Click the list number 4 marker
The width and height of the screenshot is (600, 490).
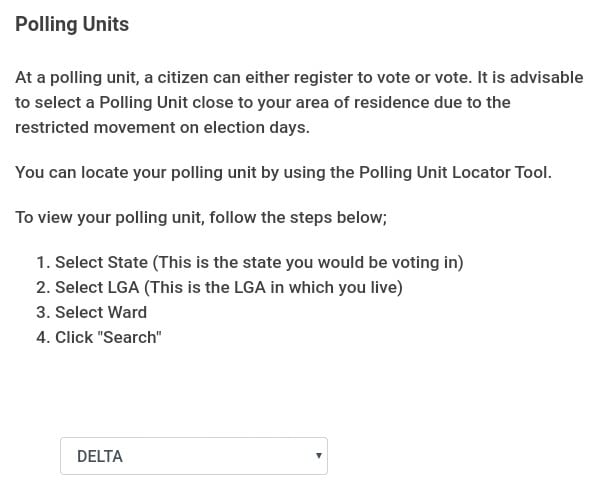43,337
